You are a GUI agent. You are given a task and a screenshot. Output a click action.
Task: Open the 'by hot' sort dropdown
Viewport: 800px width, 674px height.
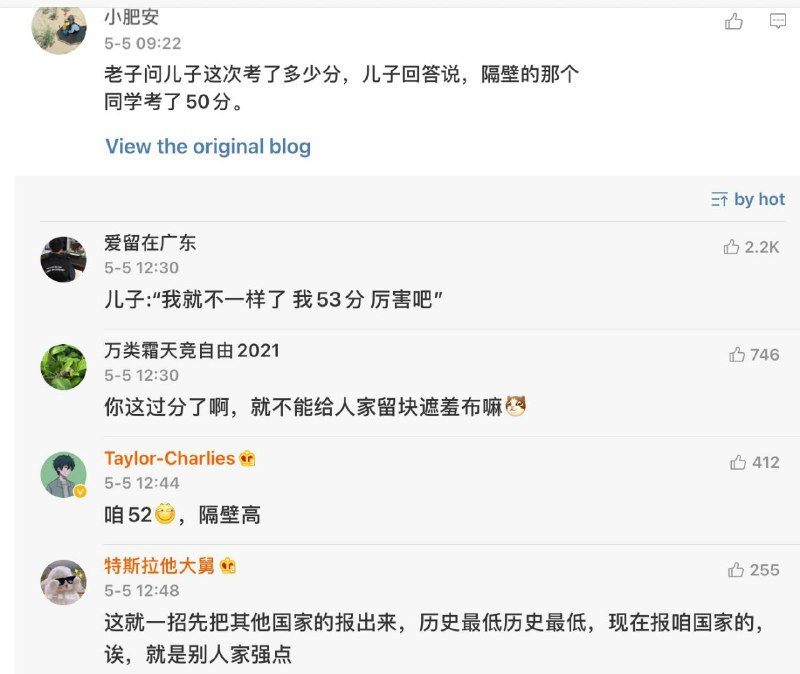(748, 199)
